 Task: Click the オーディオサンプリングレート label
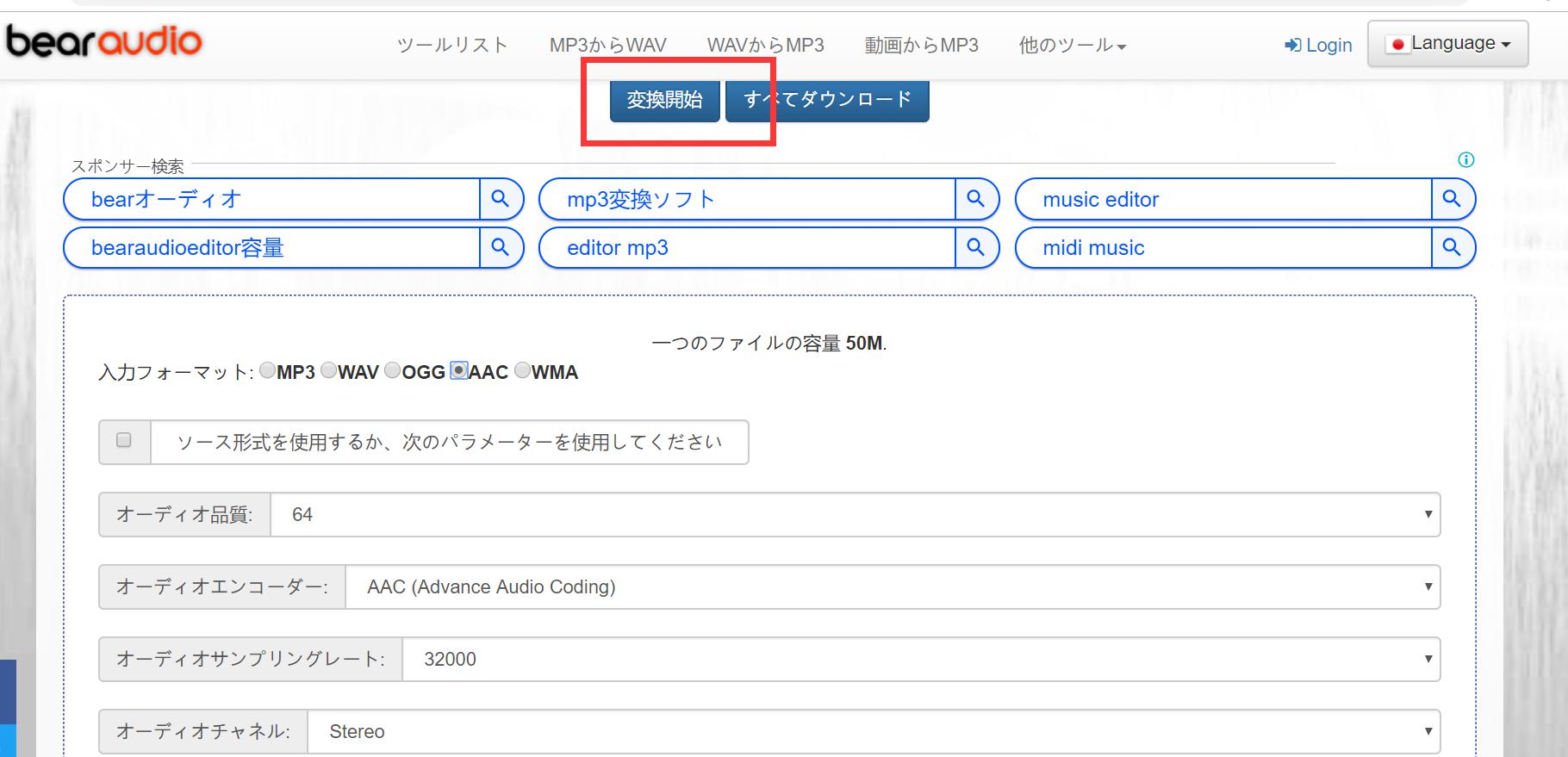click(x=250, y=659)
